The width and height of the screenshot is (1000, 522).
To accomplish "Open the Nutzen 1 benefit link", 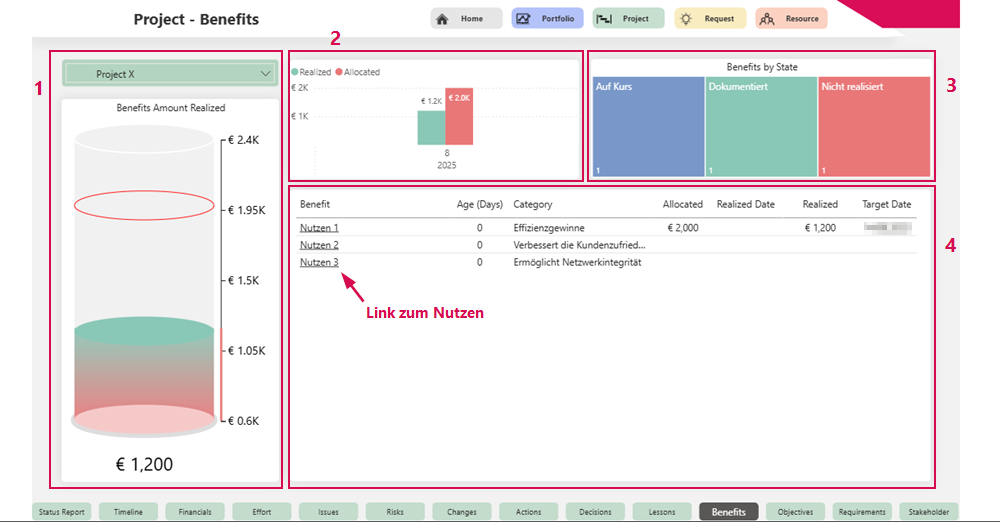I will click(319, 228).
